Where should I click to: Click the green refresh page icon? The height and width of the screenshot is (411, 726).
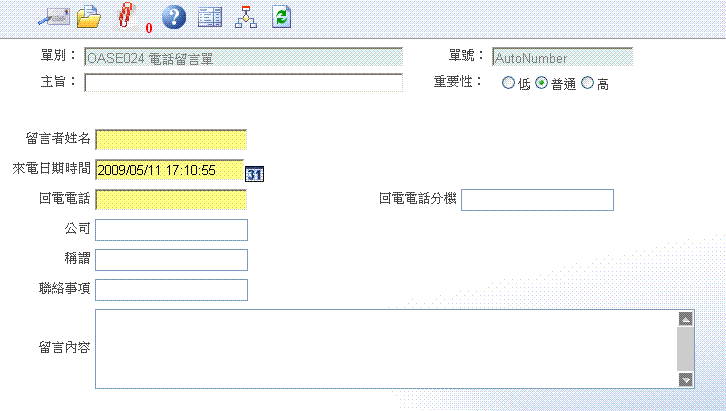tap(282, 16)
